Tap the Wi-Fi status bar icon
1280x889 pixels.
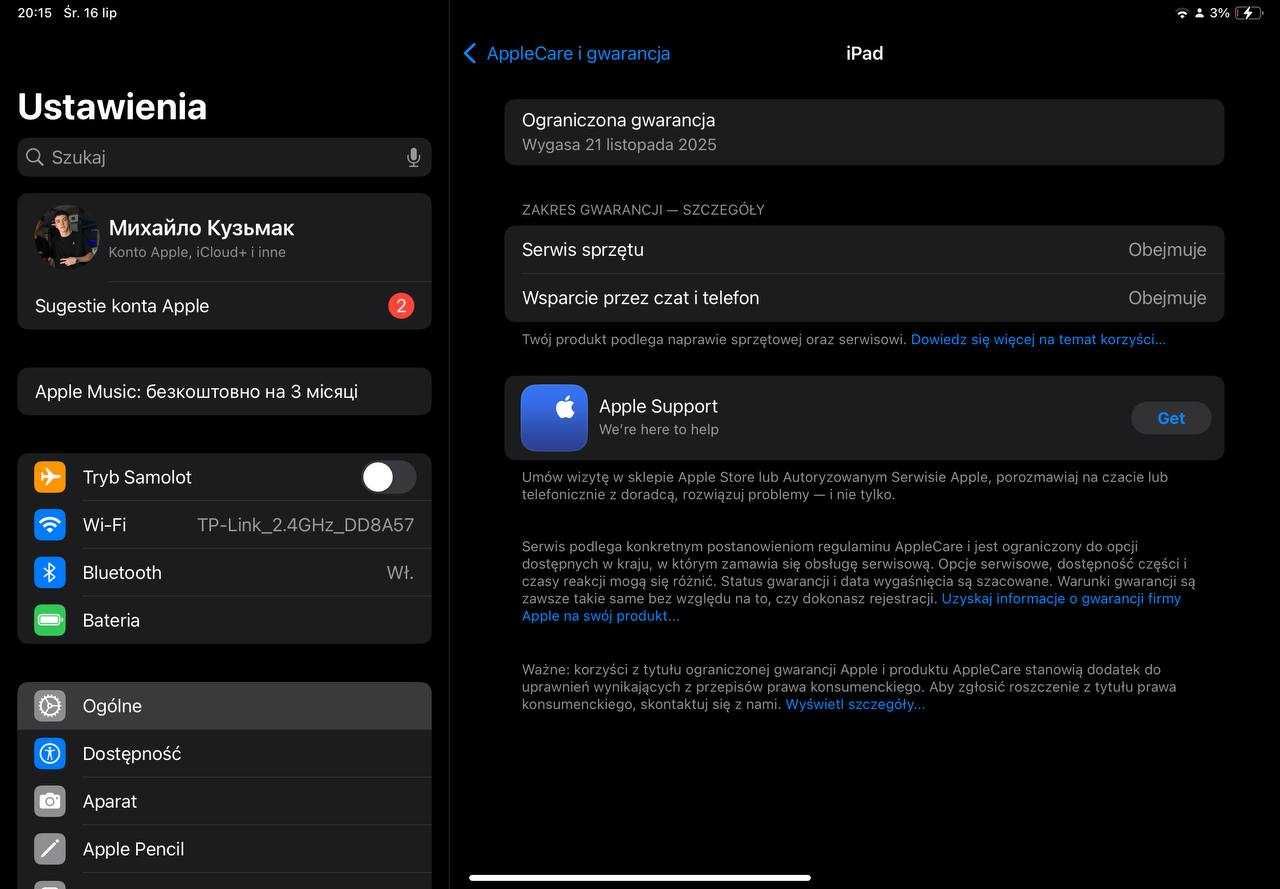(1182, 13)
